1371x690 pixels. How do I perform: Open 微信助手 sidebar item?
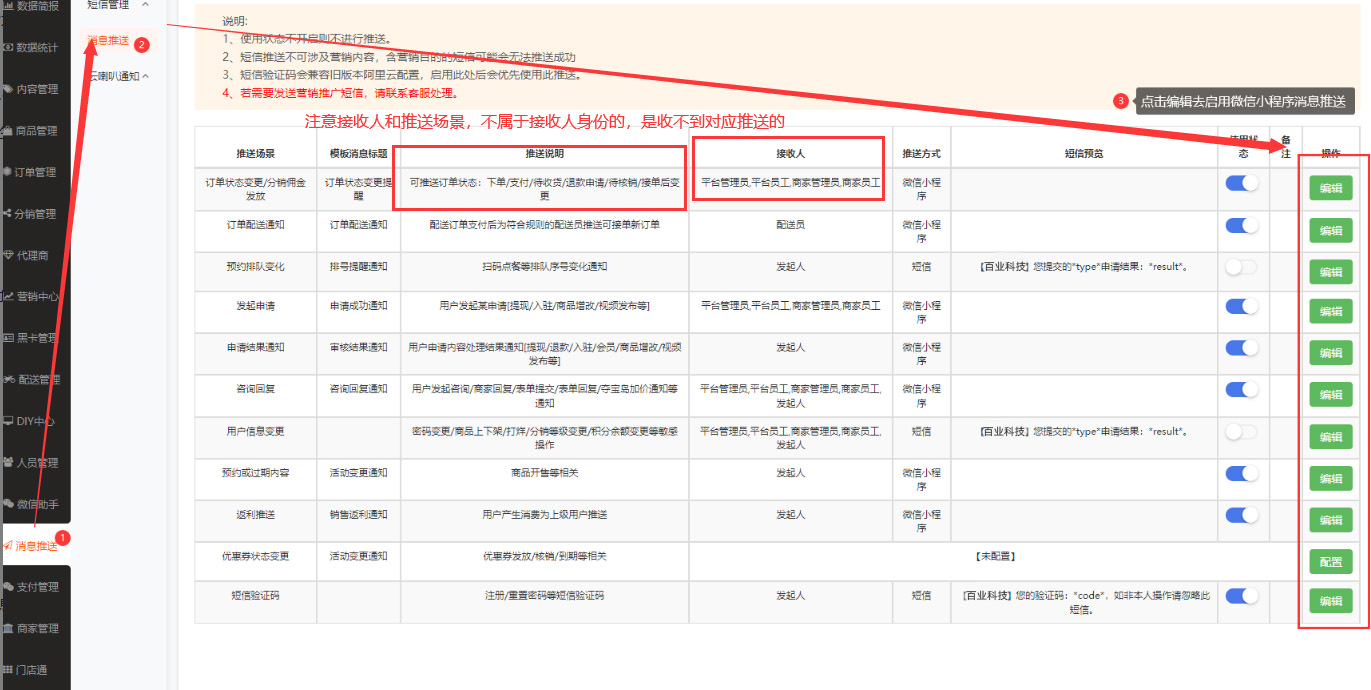(36, 504)
